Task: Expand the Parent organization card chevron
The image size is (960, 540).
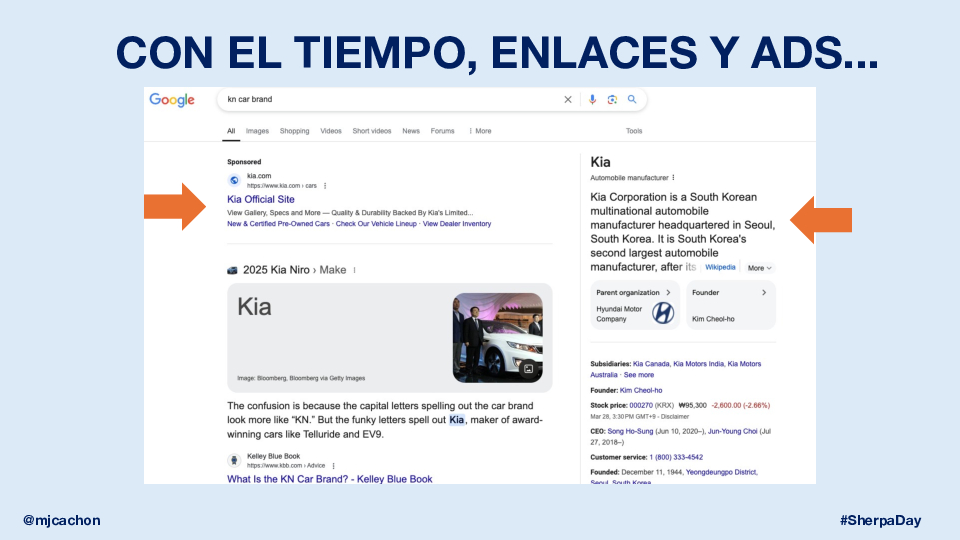Action: click(x=668, y=293)
